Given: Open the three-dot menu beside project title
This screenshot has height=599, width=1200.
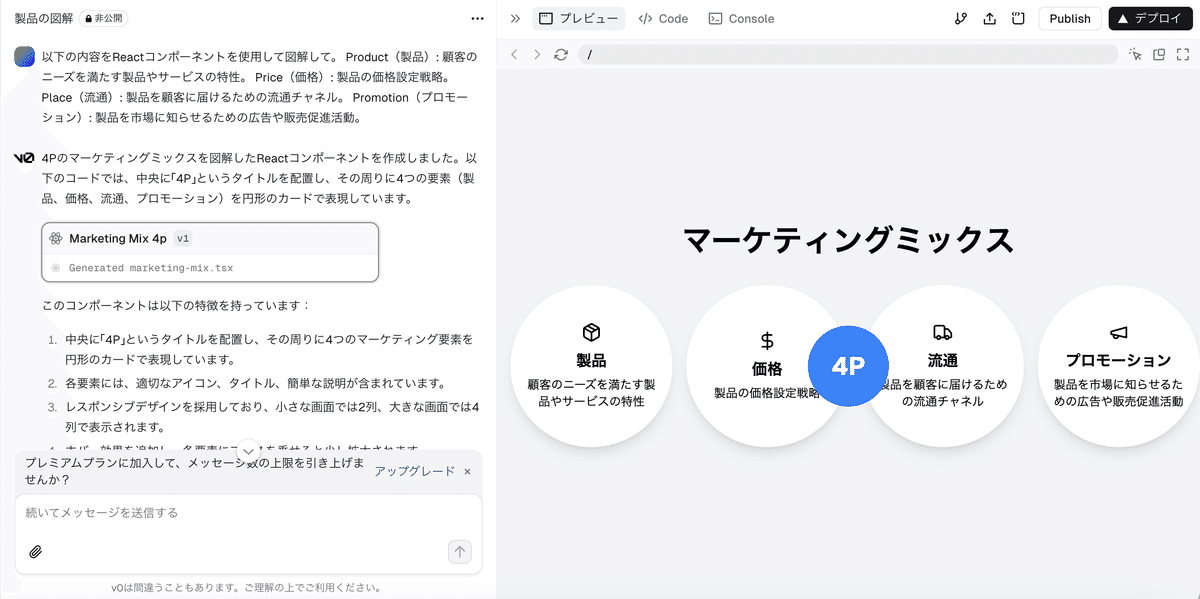Looking at the screenshot, I should point(477,18).
